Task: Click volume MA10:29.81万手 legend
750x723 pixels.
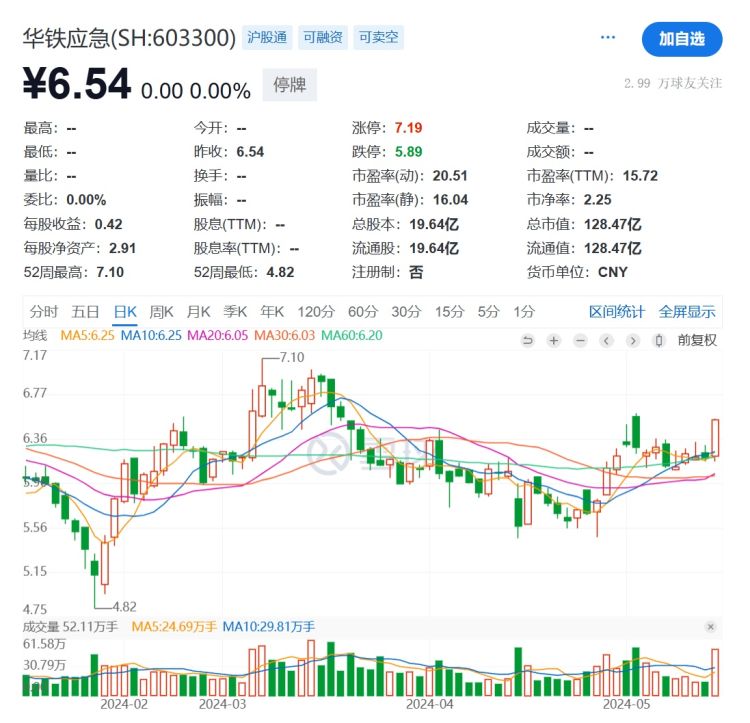Action: 269,626
